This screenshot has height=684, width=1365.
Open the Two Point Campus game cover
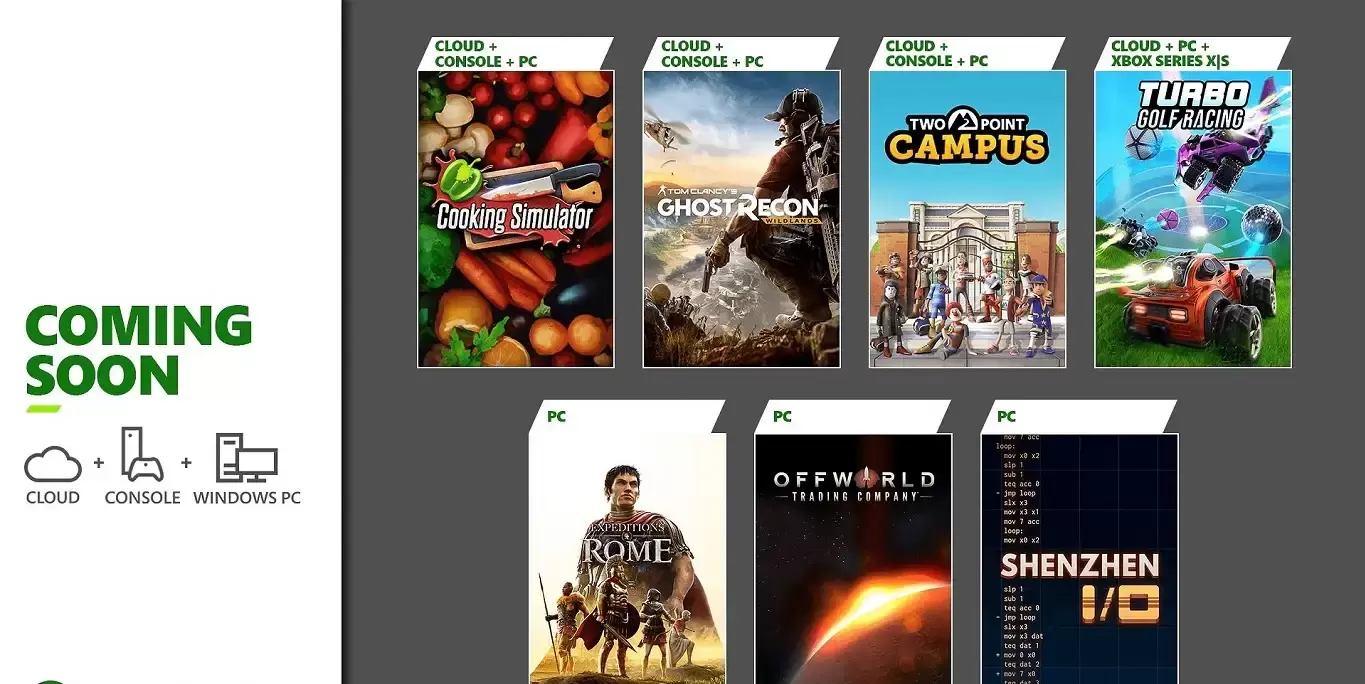click(x=967, y=219)
